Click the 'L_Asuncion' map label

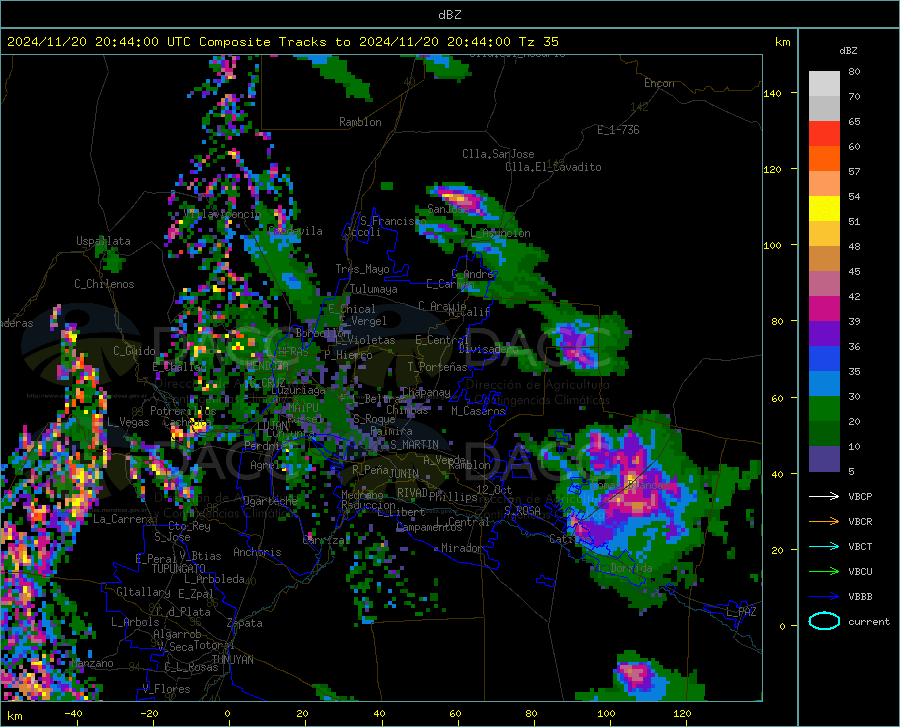(501, 233)
